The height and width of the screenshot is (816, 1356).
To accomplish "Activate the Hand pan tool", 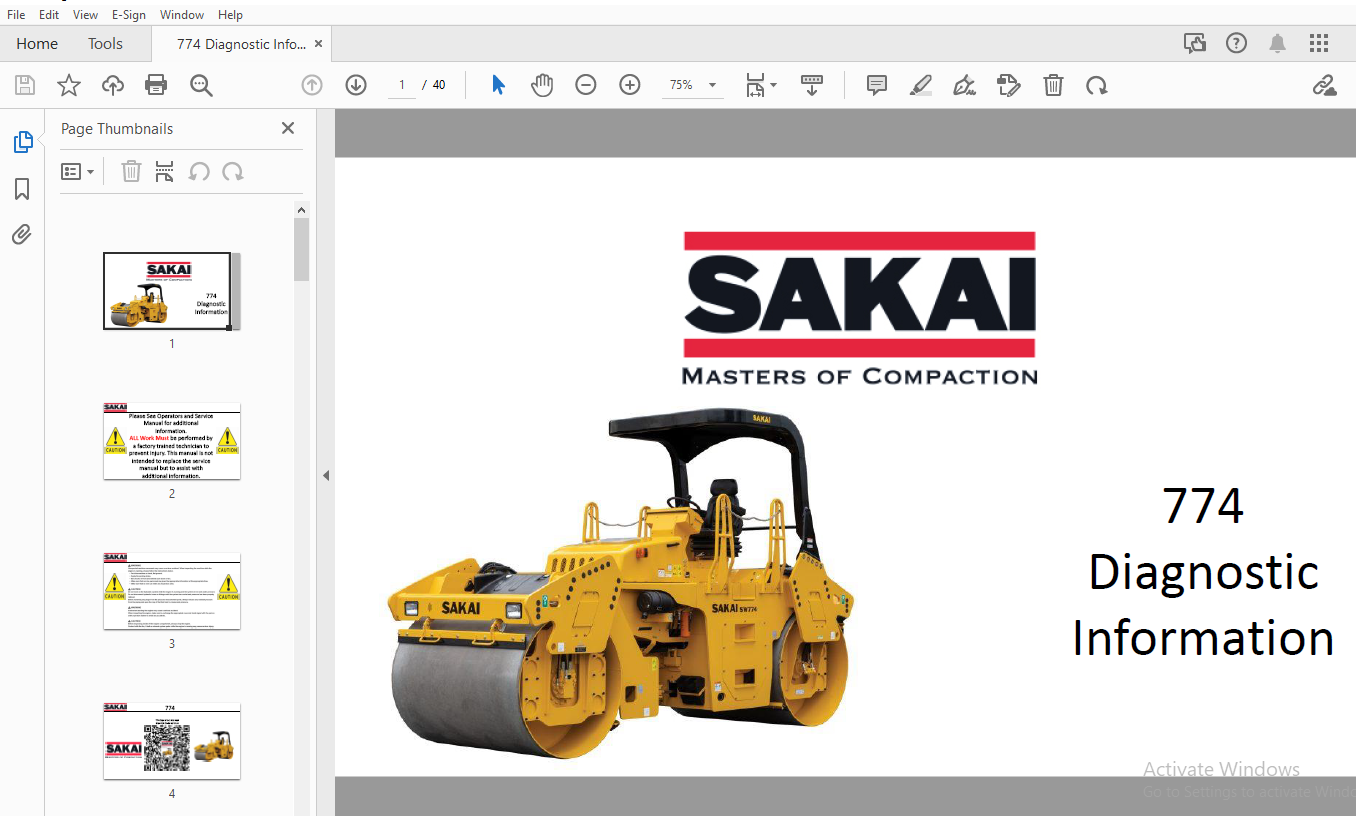I will click(x=542, y=85).
